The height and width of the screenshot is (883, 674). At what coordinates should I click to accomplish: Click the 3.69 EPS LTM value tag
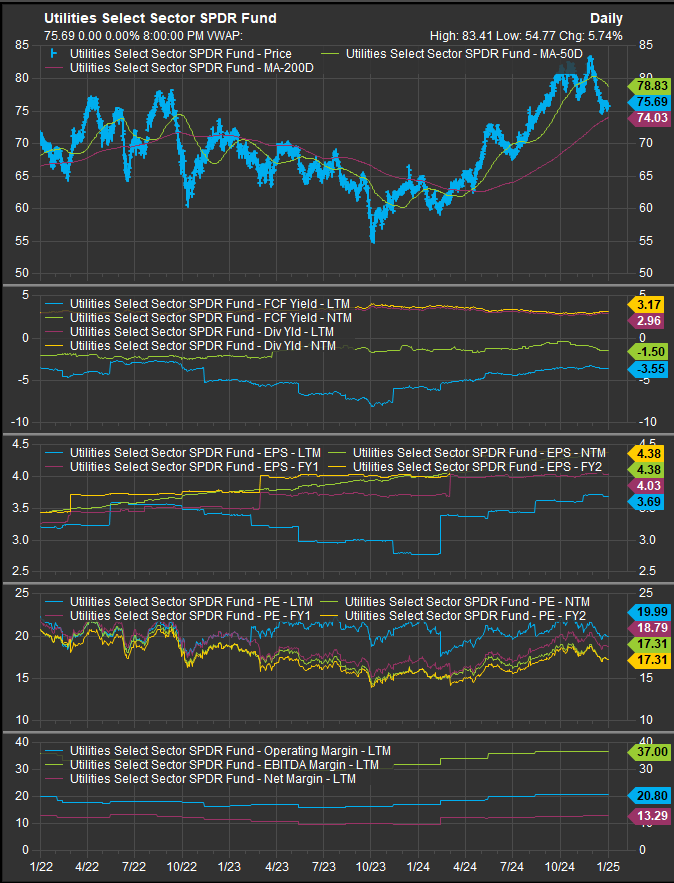pos(649,502)
